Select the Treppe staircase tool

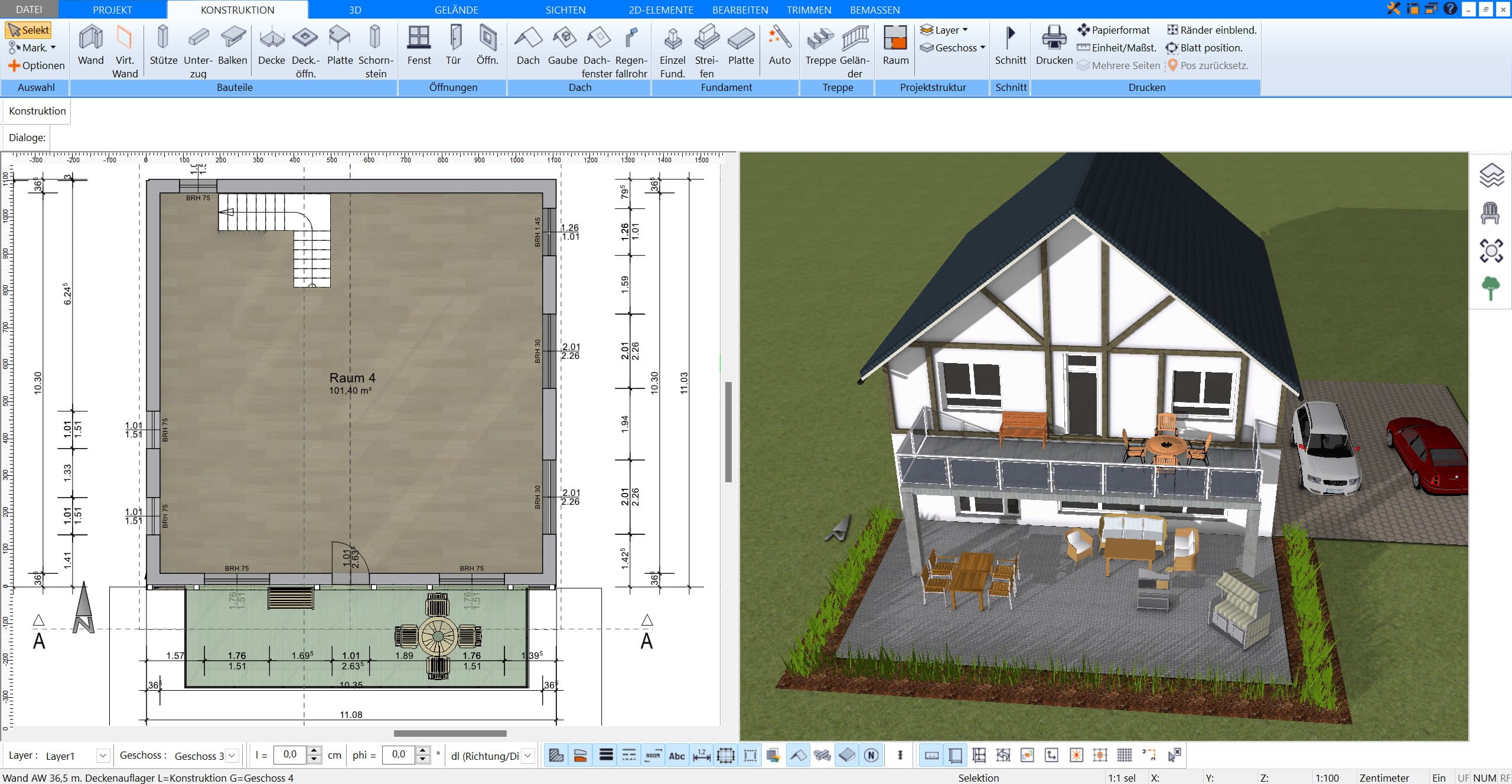click(x=820, y=45)
